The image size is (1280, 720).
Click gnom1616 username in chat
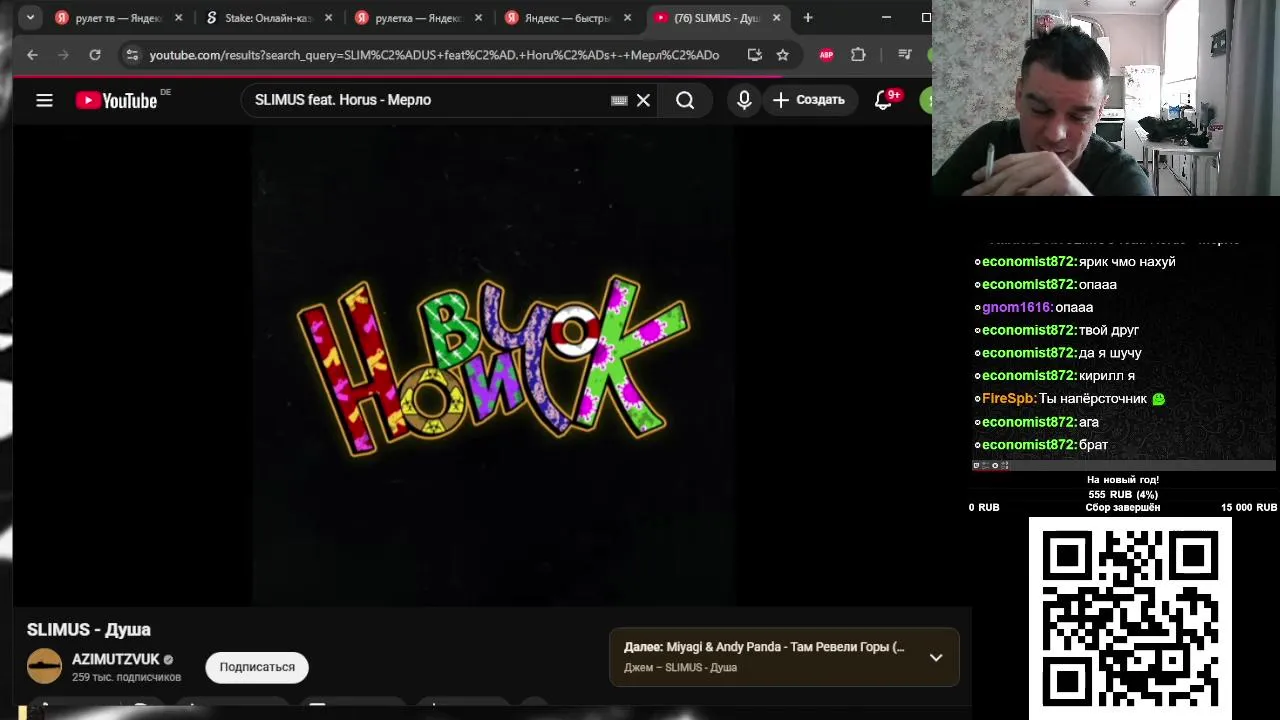1017,307
